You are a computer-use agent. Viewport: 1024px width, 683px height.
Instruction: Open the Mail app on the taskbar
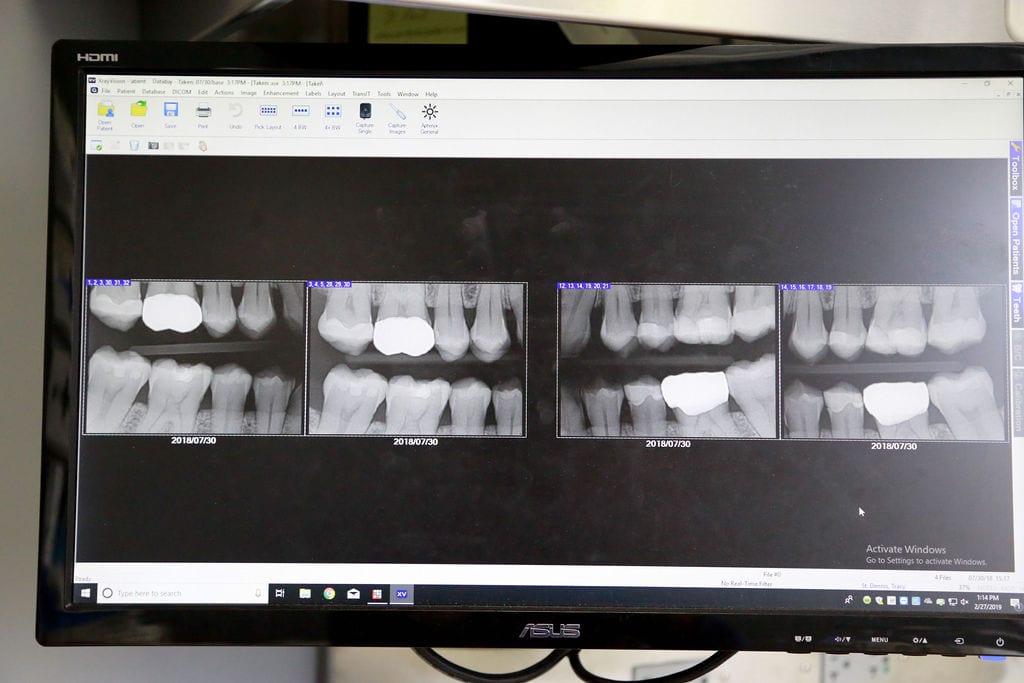(x=353, y=594)
